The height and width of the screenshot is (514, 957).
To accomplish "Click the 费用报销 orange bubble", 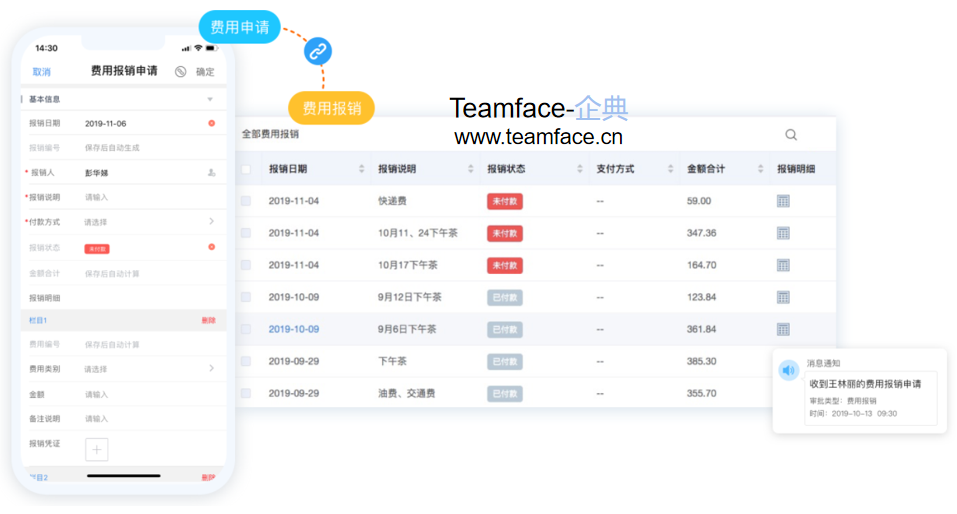I will click(331, 108).
